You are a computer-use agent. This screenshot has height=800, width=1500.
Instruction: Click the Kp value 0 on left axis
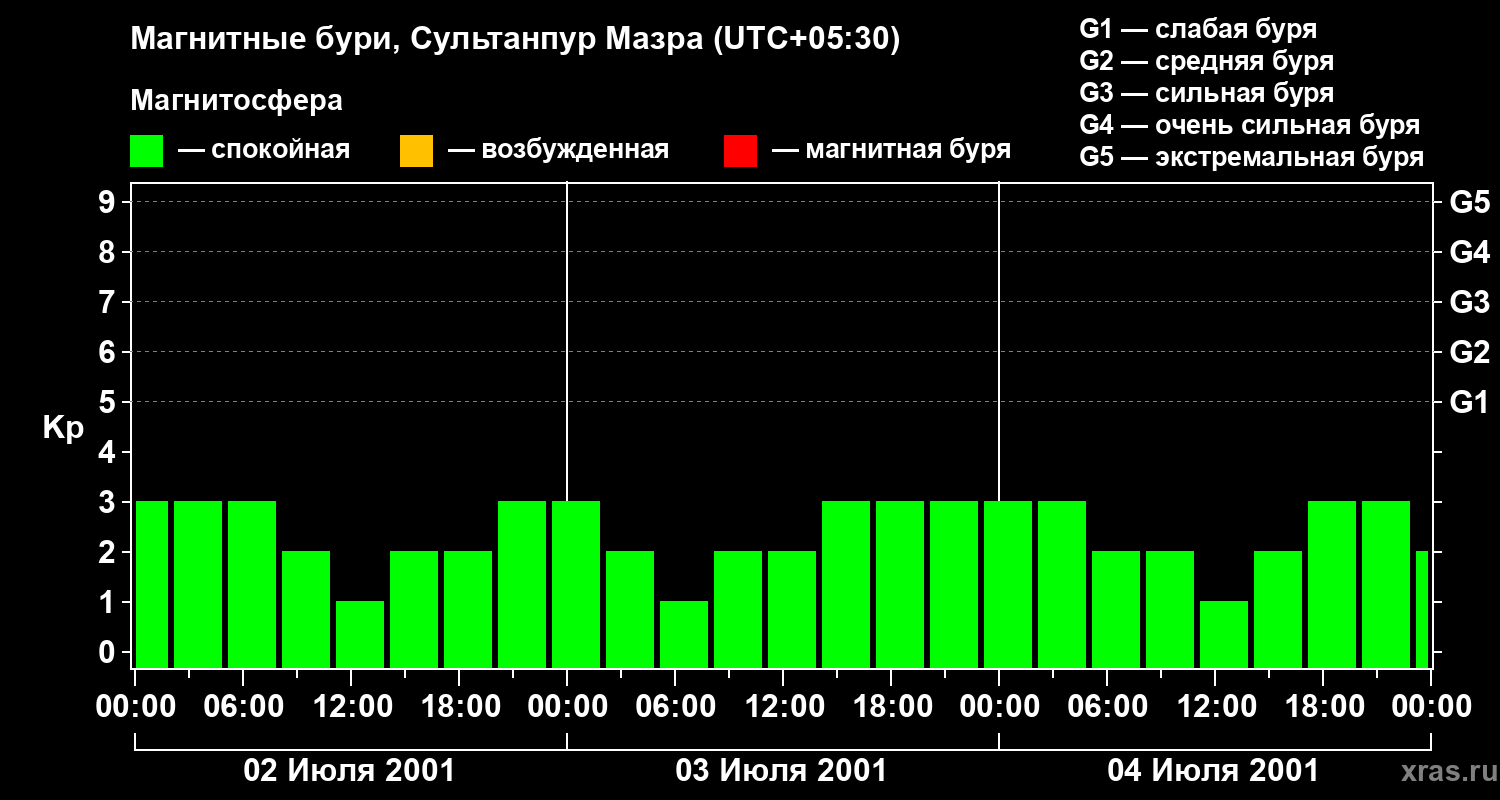point(109,652)
